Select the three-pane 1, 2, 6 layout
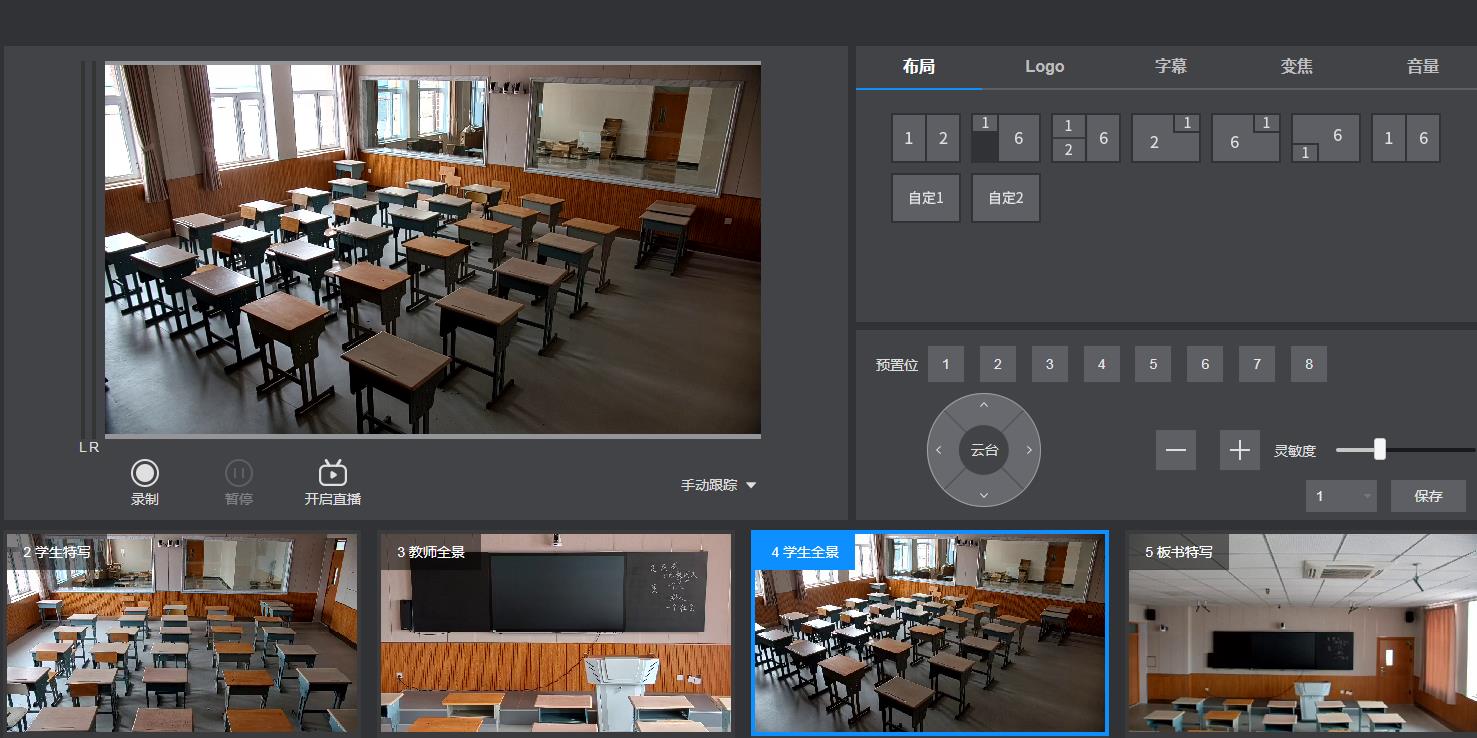1477x738 pixels. pos(1085,138)
